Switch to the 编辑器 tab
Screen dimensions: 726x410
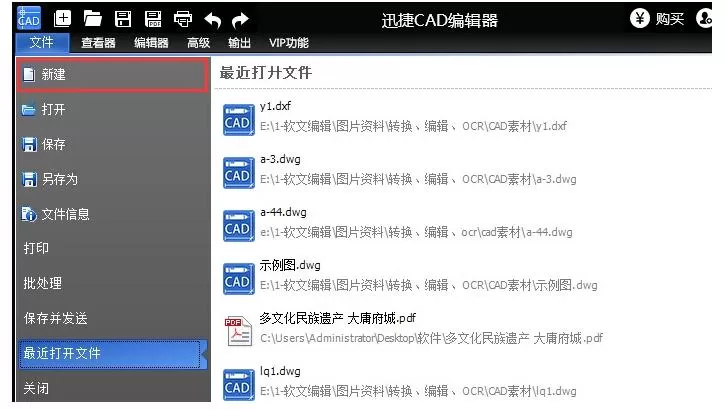[x=151, y=43]
